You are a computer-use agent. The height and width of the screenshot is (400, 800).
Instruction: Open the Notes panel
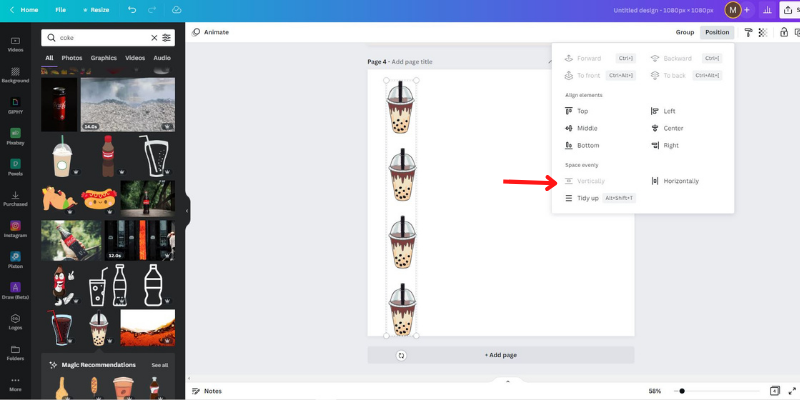click(x=207, y=391)
